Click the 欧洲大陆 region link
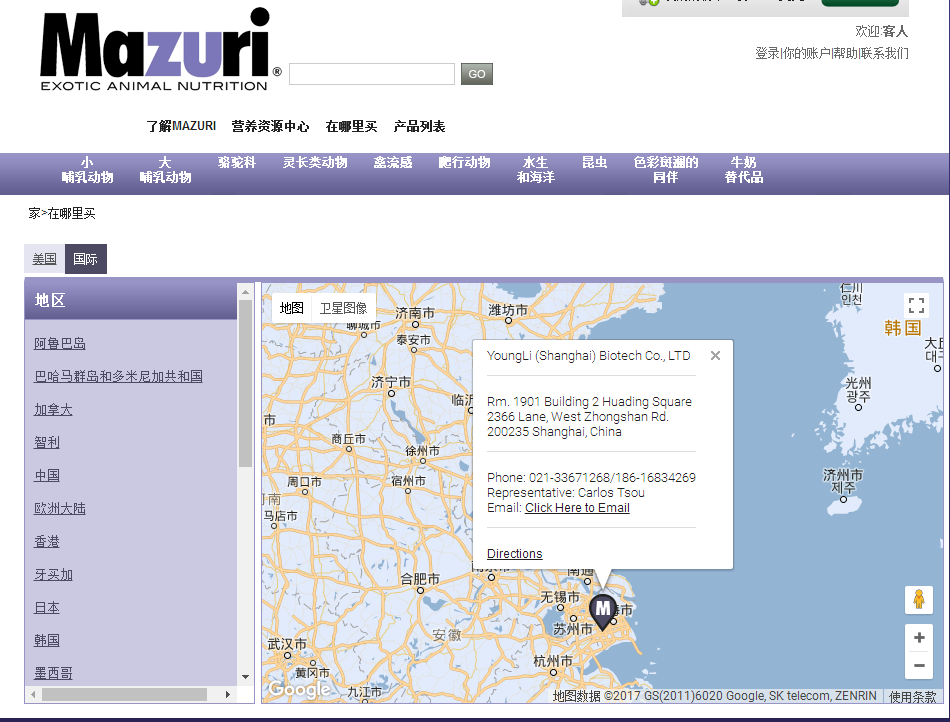The width and height of the screenshot is (950, 722). 59,508
